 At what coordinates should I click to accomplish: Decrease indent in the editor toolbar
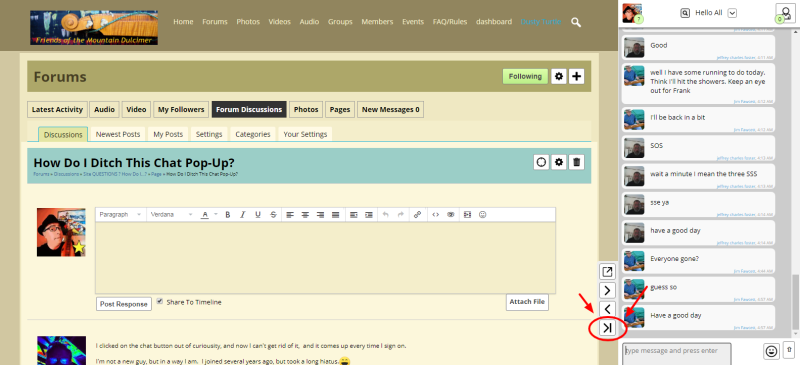click(x=354, y=215)
